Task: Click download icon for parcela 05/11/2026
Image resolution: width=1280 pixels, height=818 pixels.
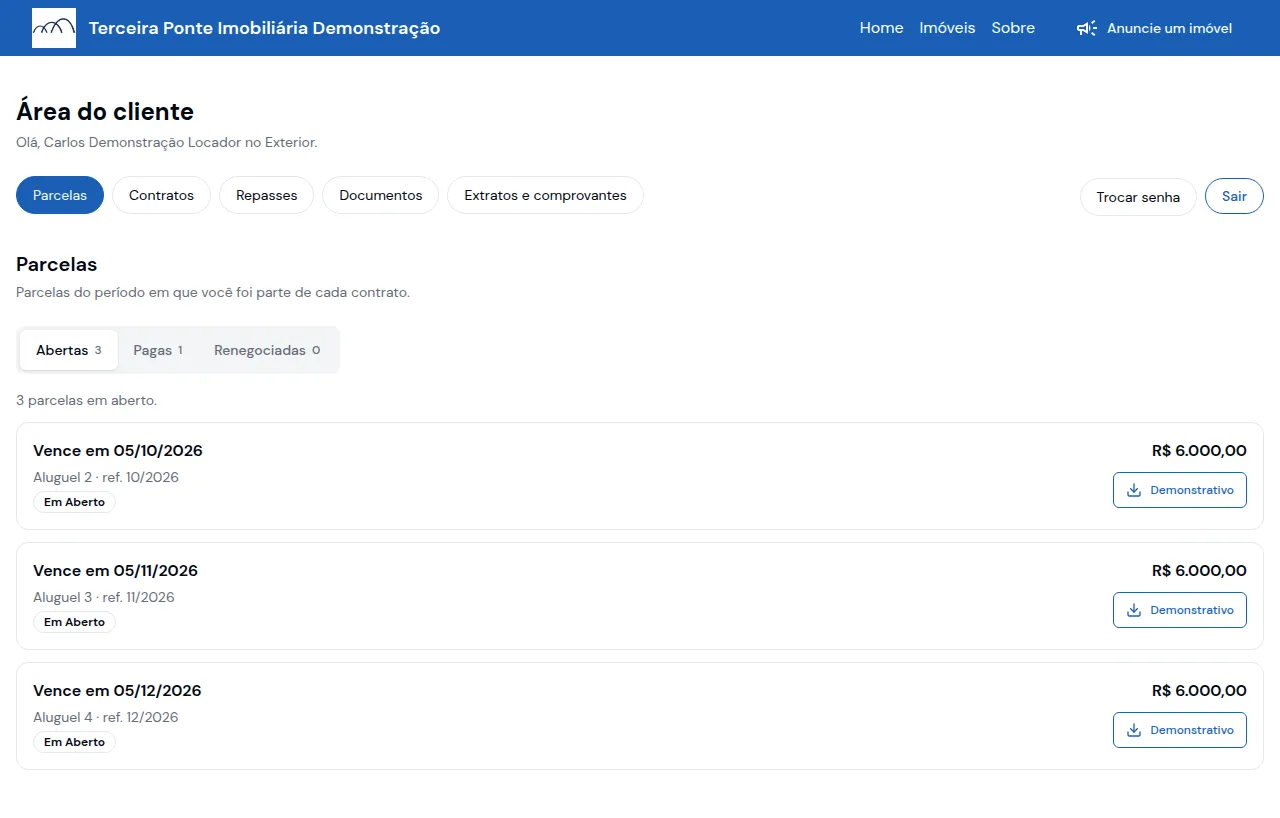Action: 1134,610
